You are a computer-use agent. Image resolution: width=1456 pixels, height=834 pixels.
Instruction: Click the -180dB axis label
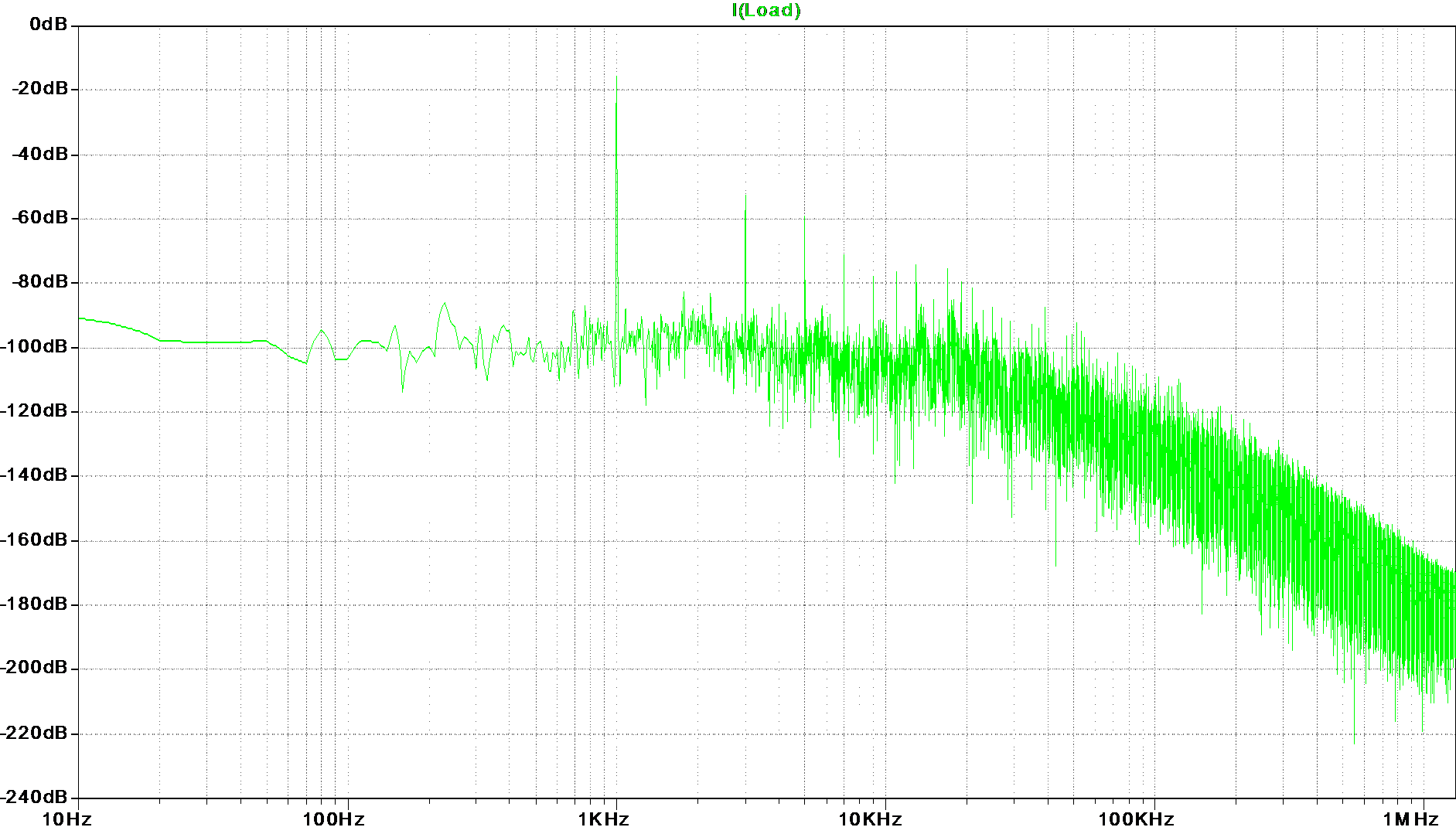(x=35, y=604)
